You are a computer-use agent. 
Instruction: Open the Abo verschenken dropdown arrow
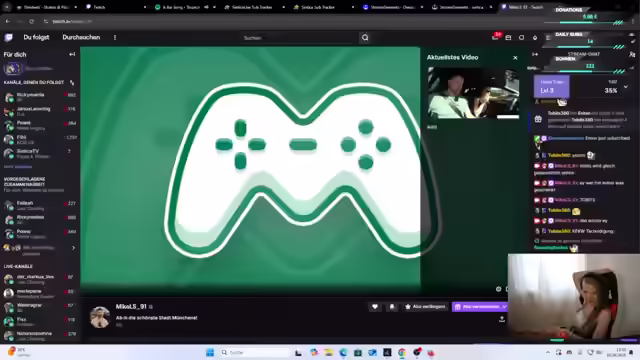click(504, 307)
